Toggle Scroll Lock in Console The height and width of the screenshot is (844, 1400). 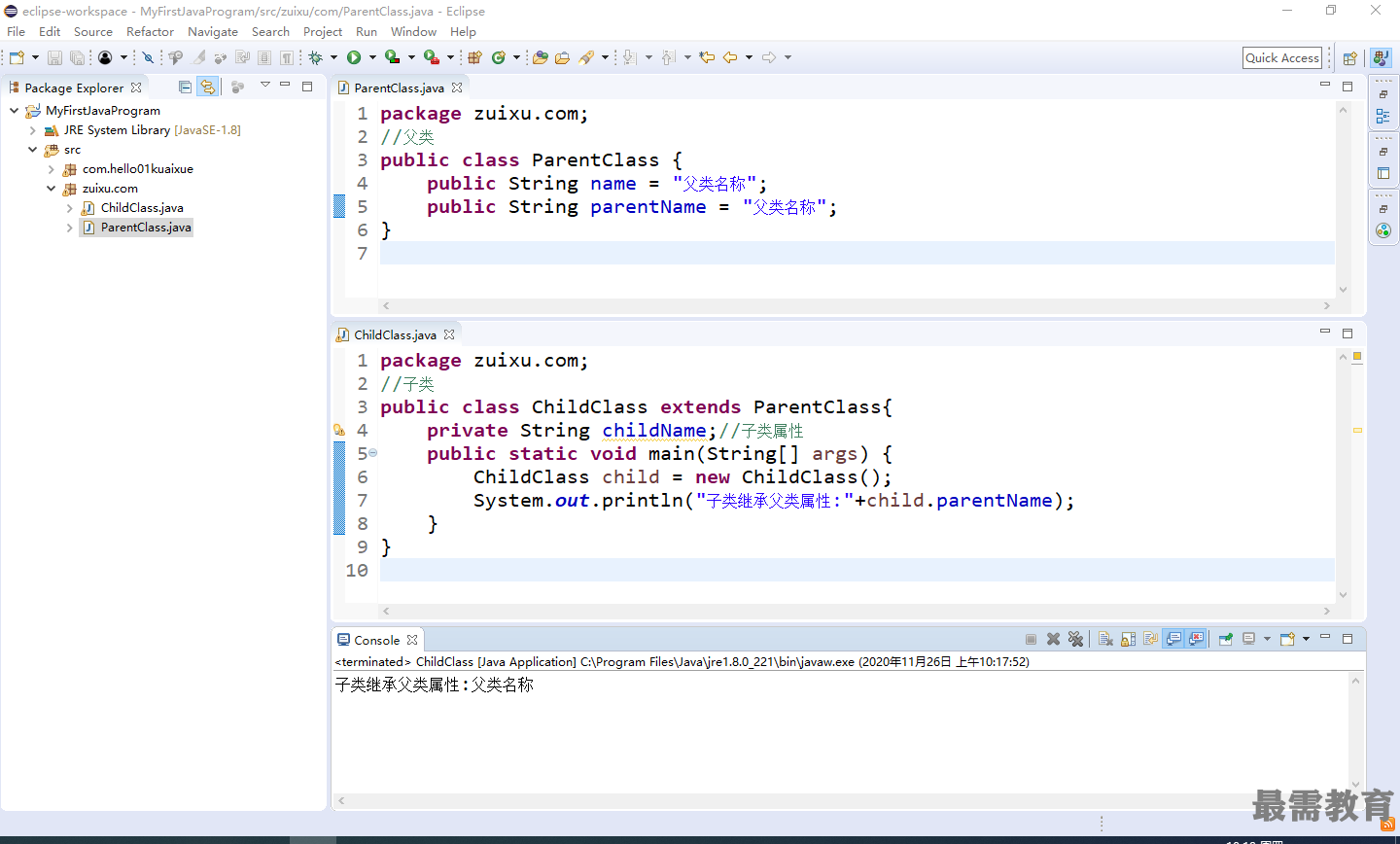[1128, 639]
